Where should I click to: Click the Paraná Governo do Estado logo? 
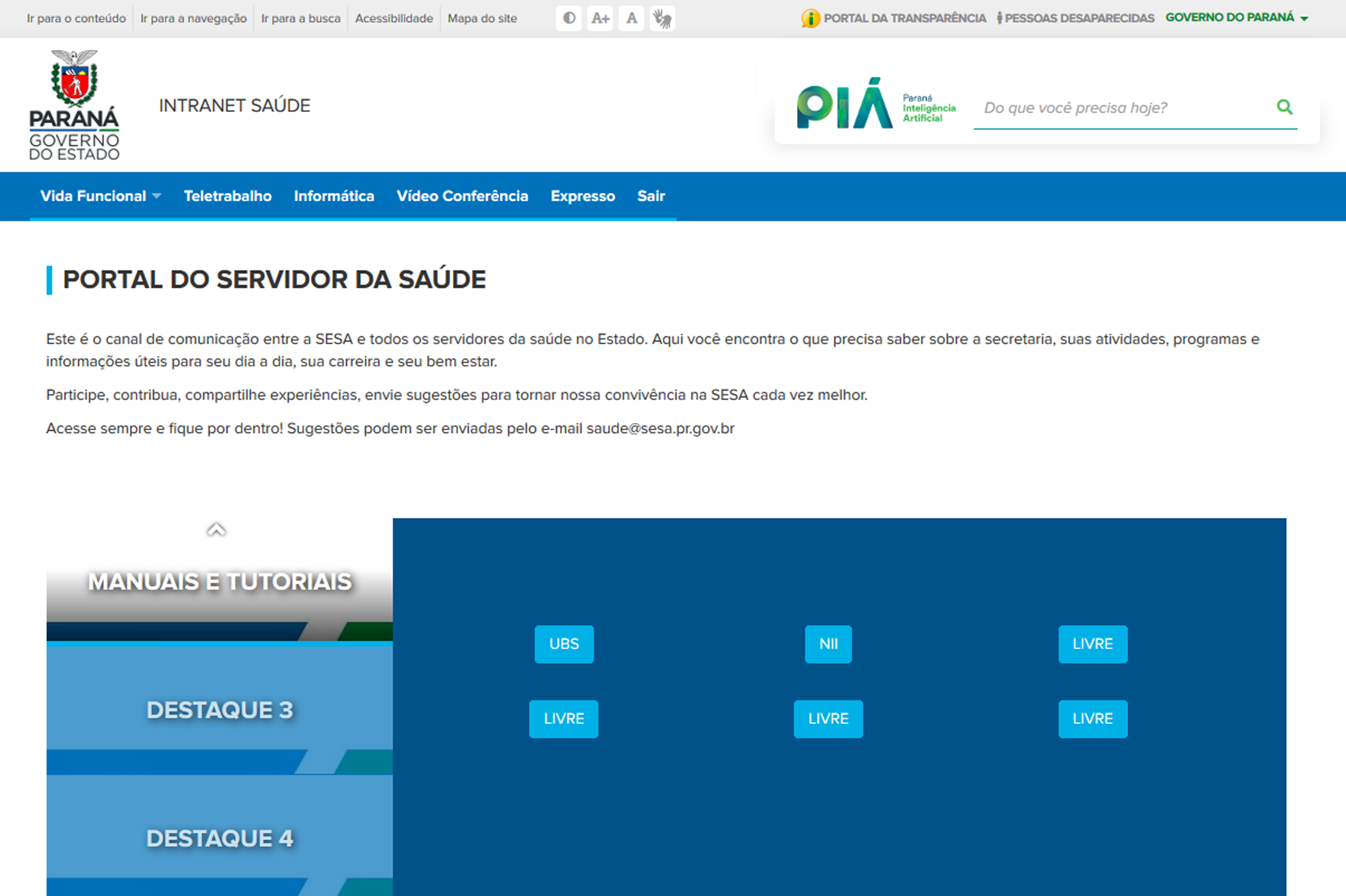click(74, 105)
